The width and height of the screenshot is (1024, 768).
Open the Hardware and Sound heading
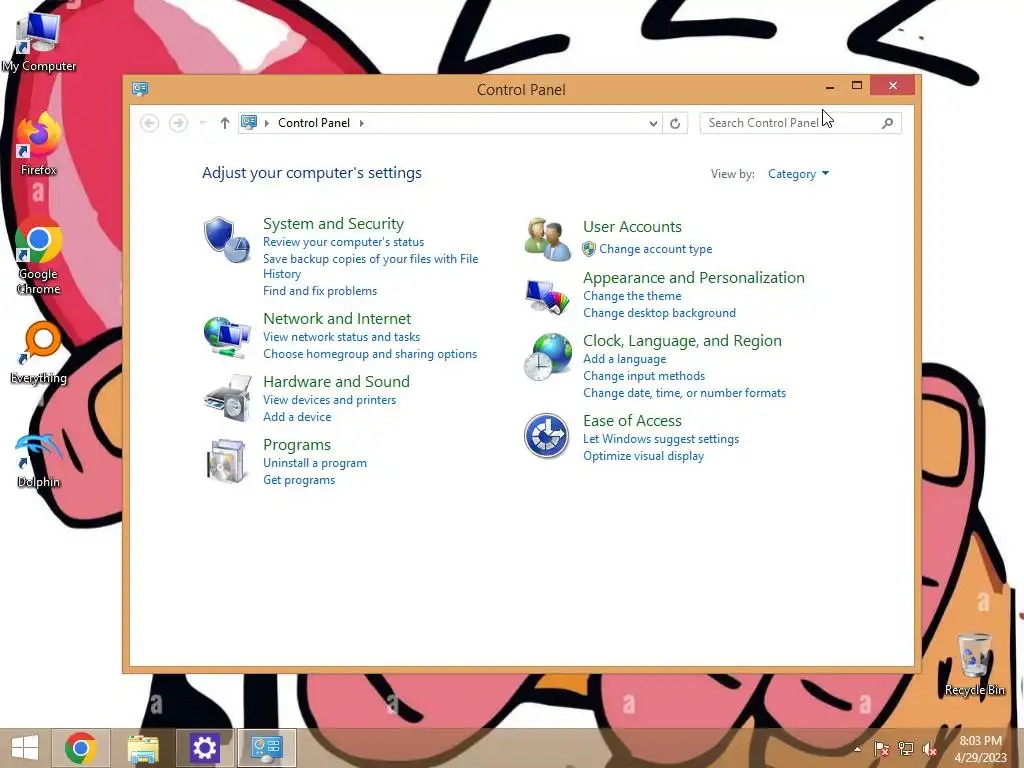point(336,381)
